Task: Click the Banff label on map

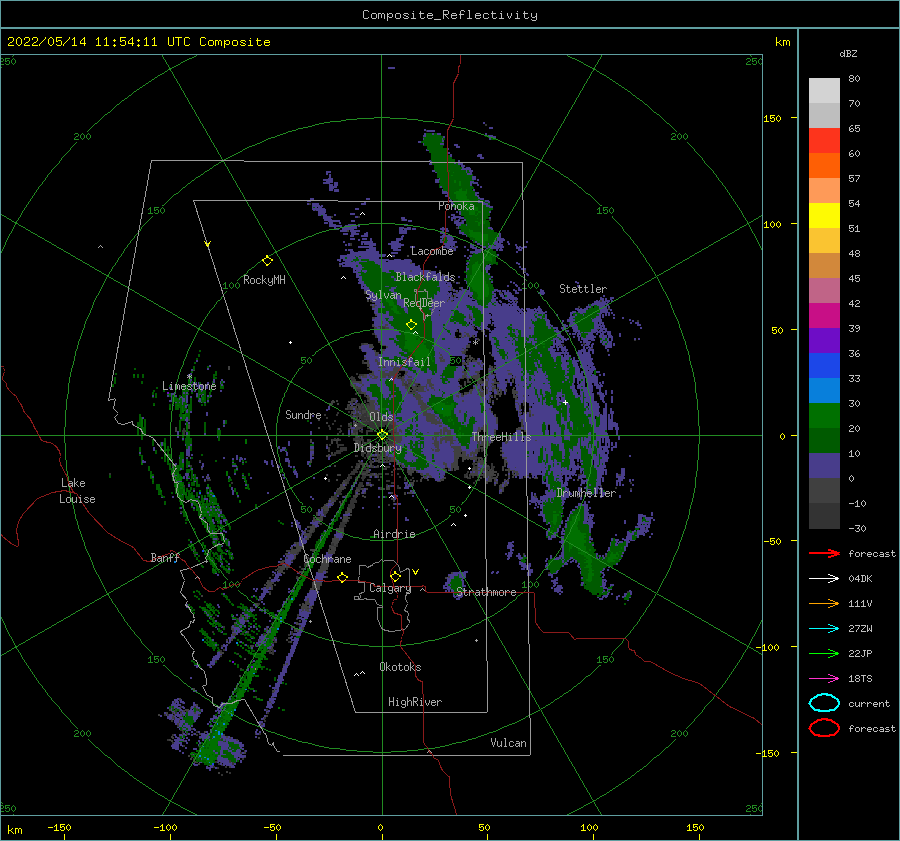Action: 165,557
